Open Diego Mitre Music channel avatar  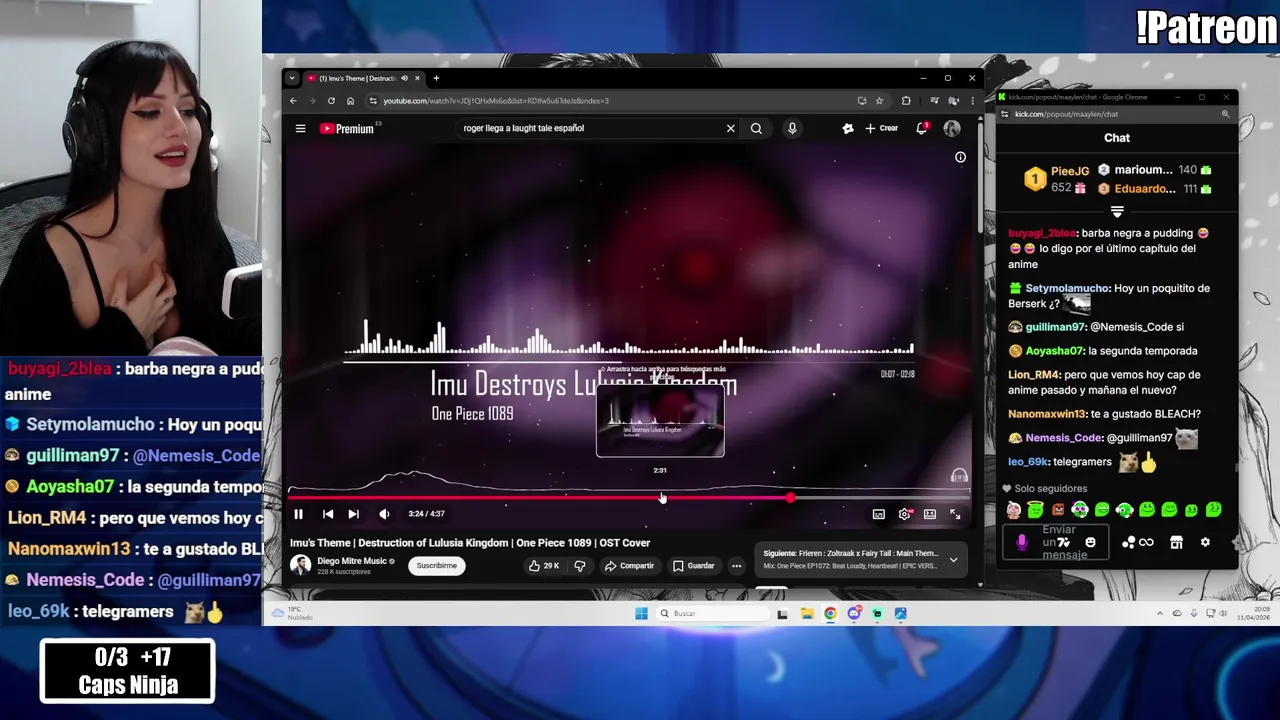click(300, 566)
